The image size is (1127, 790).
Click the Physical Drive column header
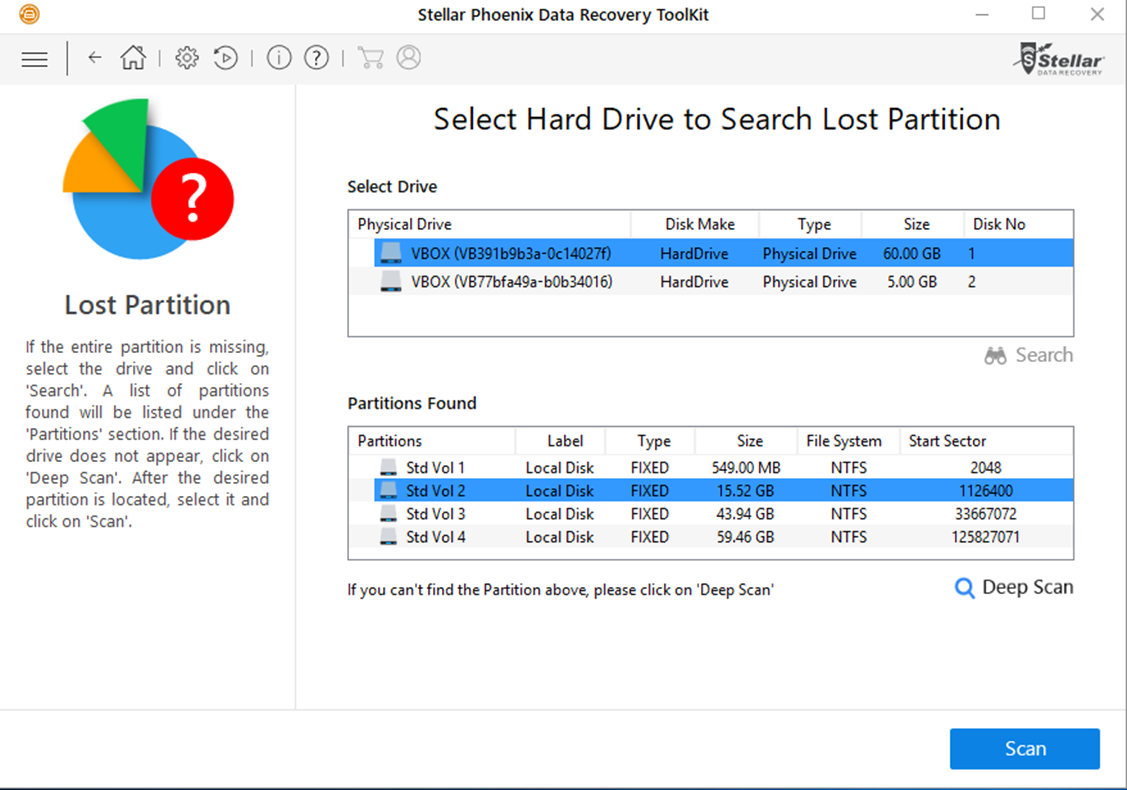point(490,224)
